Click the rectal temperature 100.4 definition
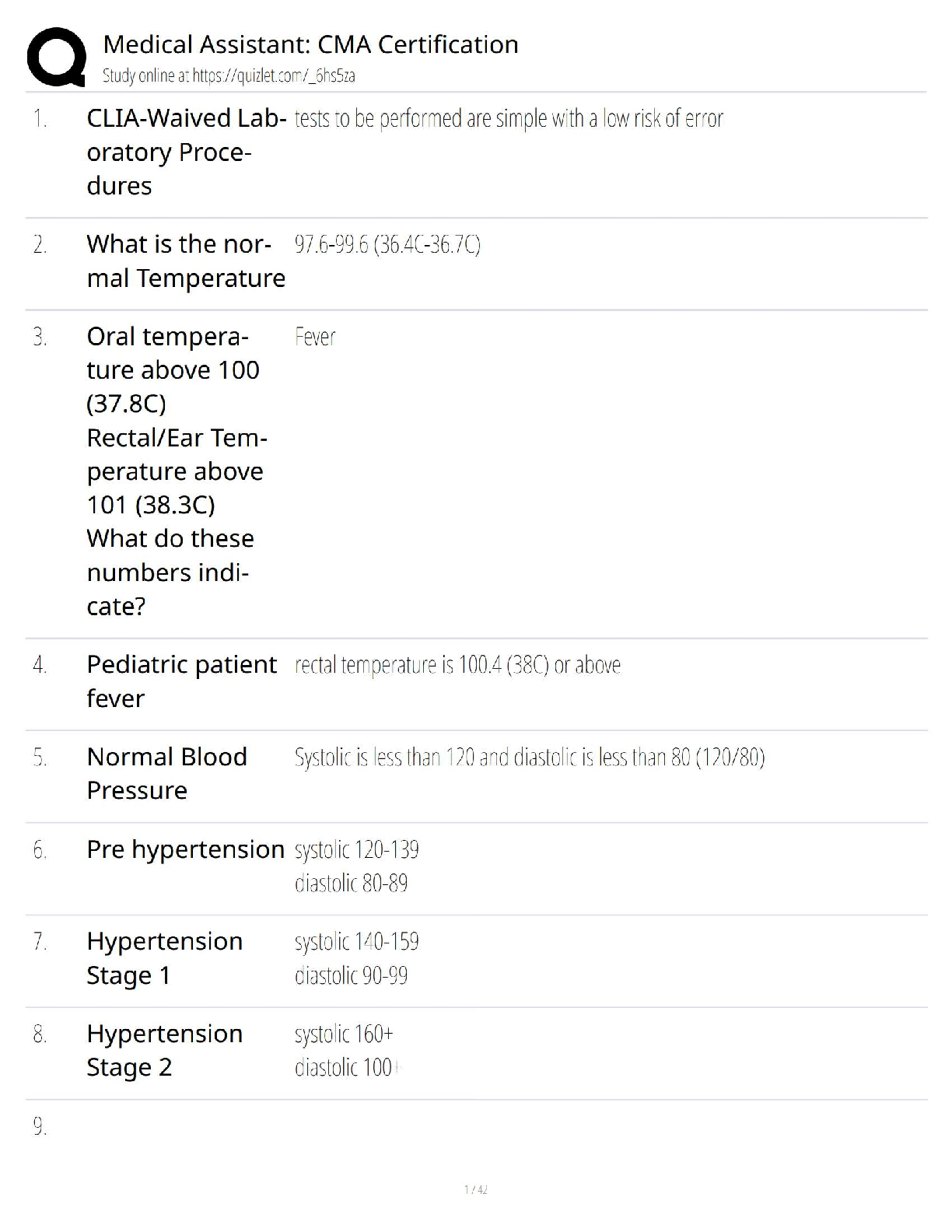952x1232 pixels. pos(457,665)
